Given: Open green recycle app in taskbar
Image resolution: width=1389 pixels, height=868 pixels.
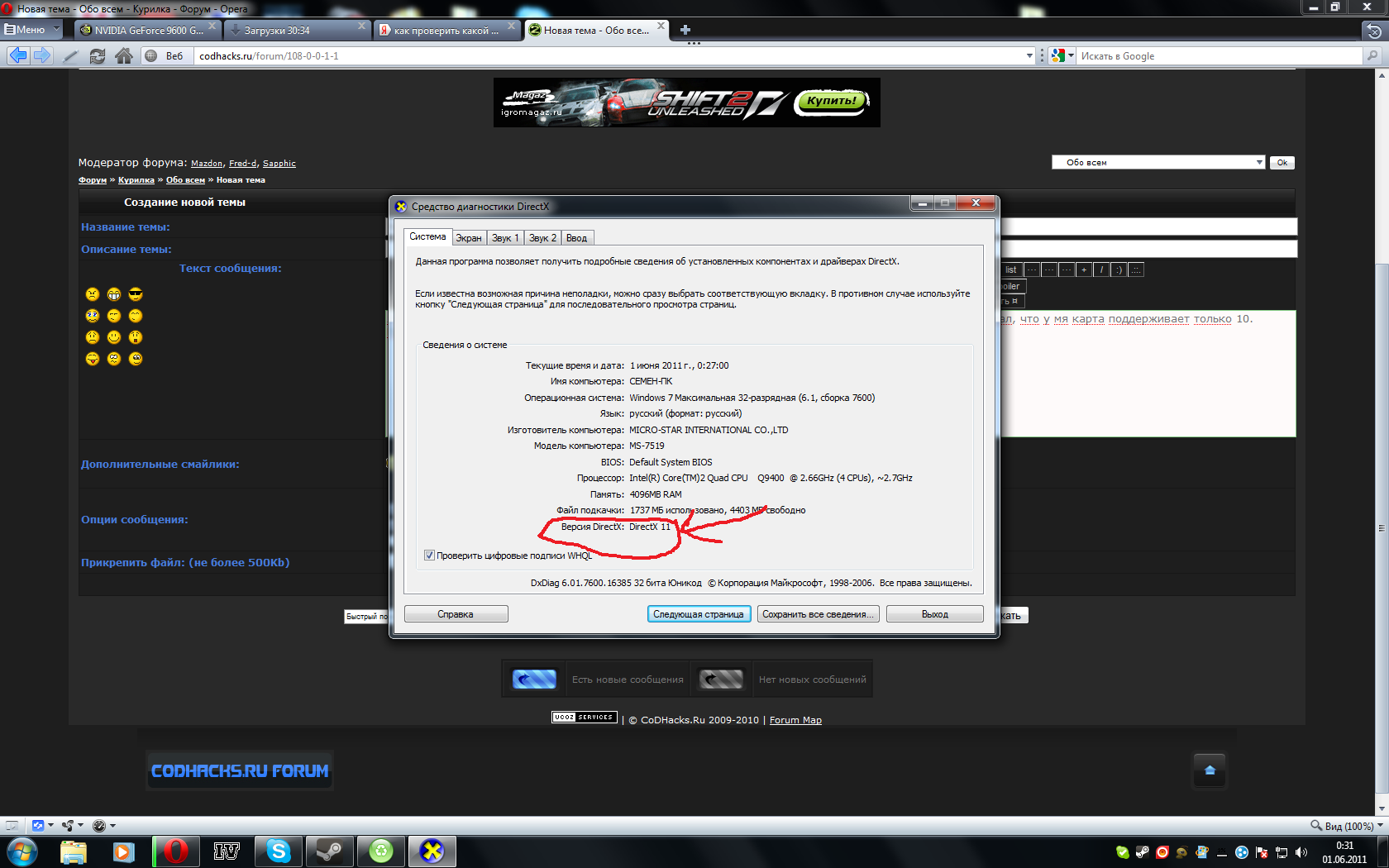Looking at the screenshot, I should point(380,851).
